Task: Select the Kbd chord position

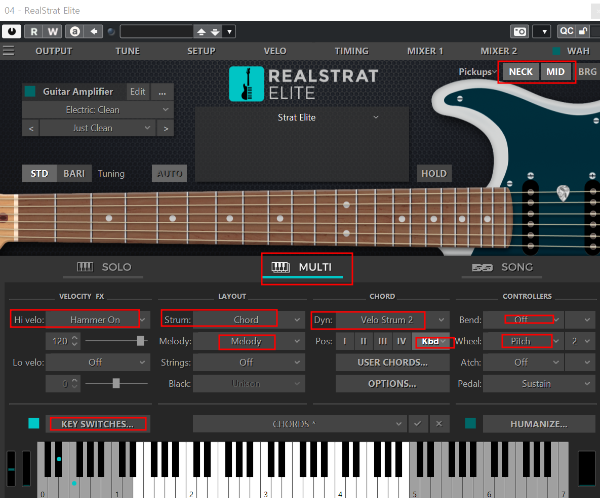Action: [431, 341]
